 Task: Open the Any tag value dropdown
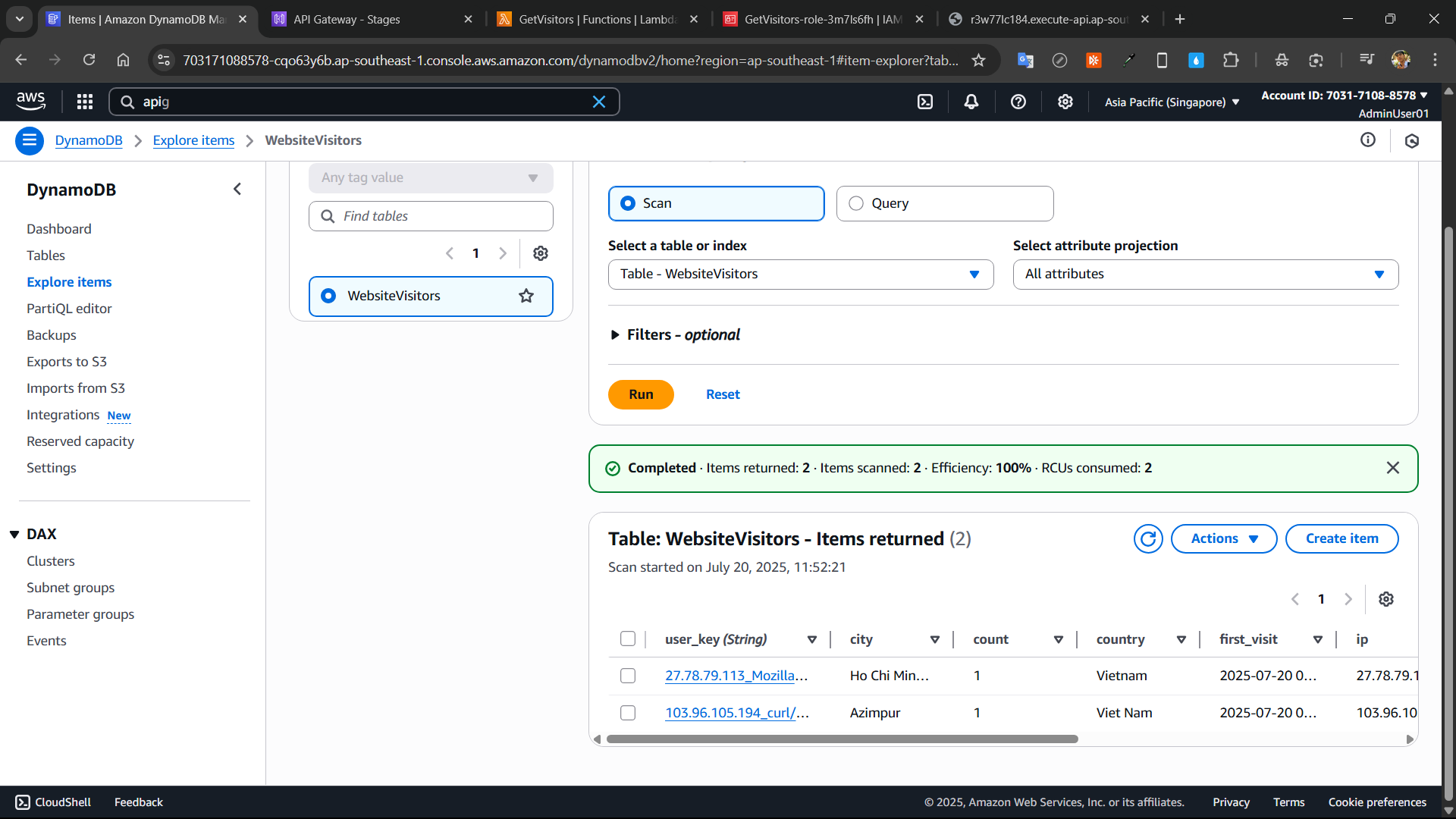(x=431, y=177)
